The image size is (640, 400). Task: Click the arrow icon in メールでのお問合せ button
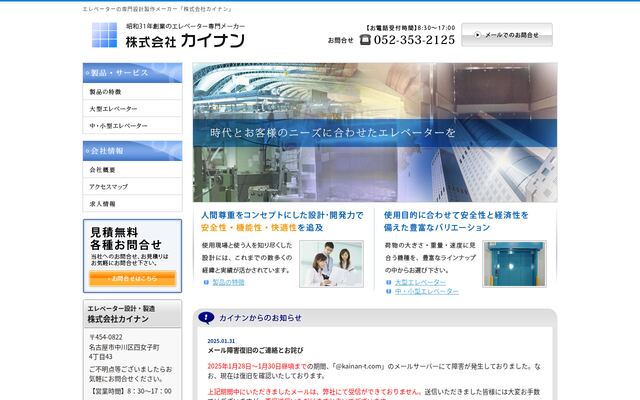coord(477,35)
